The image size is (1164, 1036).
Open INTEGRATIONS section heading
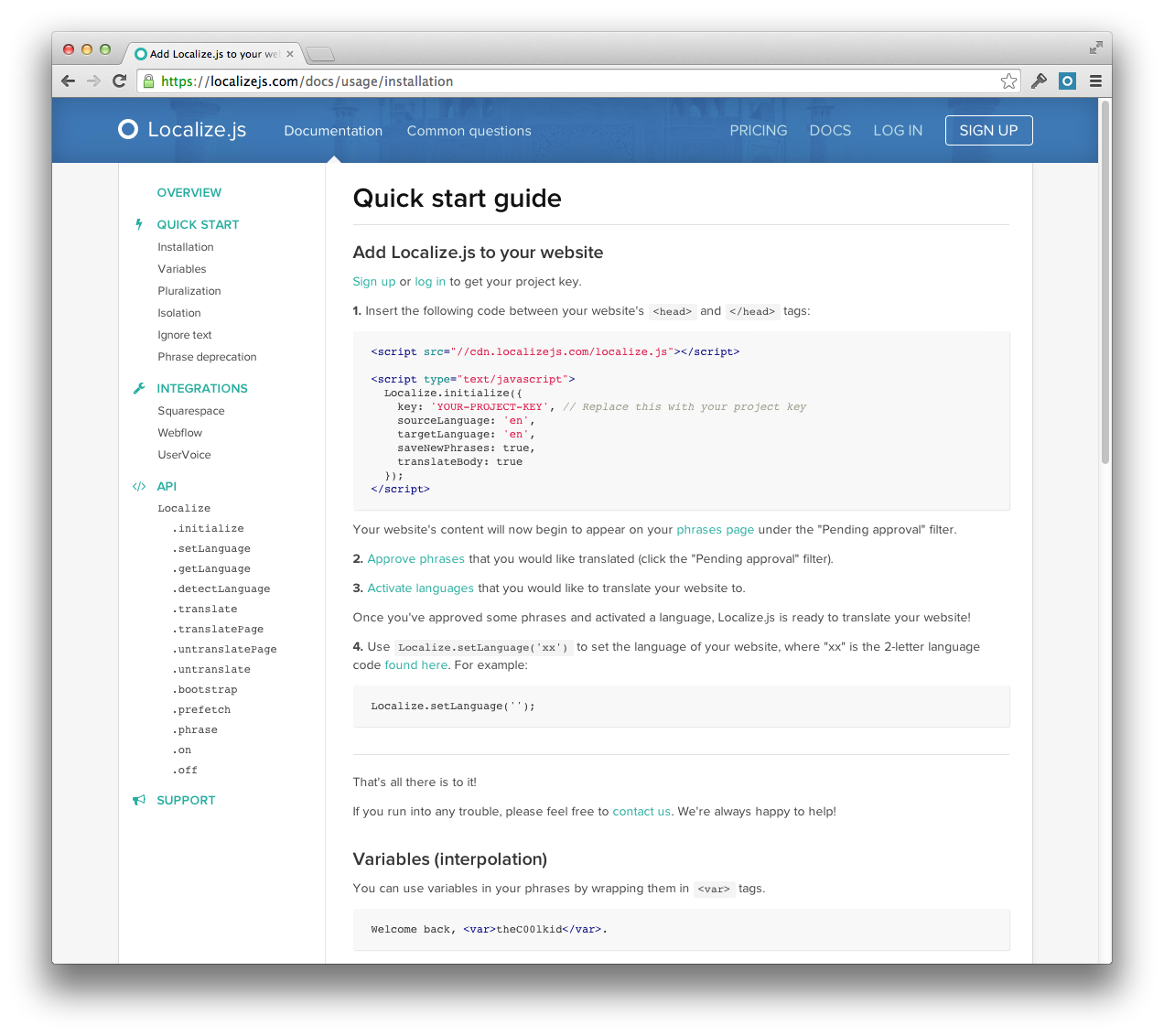tap(202, 388)
